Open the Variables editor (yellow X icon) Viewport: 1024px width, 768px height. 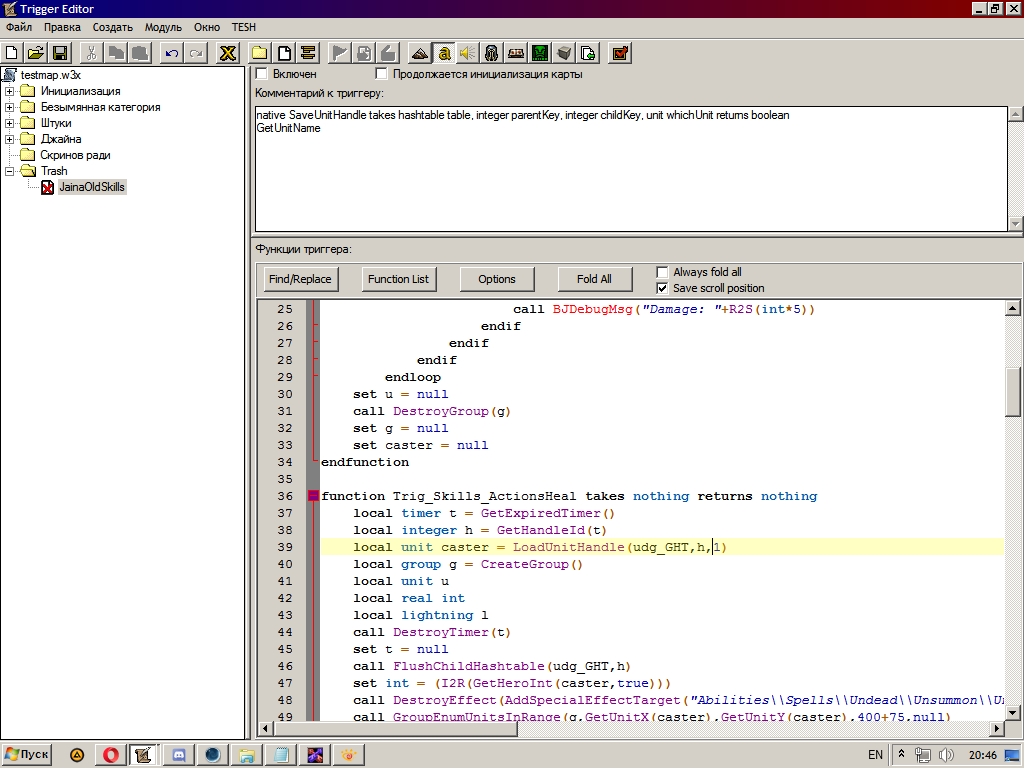[228, 53]
